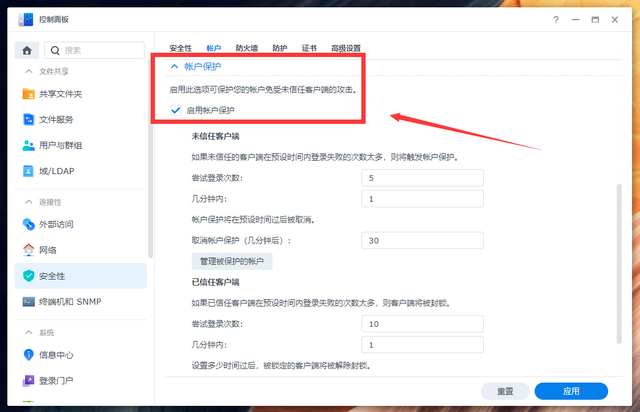
Task: Click the main content vertical scrollbar
Action: pos(619,264)
